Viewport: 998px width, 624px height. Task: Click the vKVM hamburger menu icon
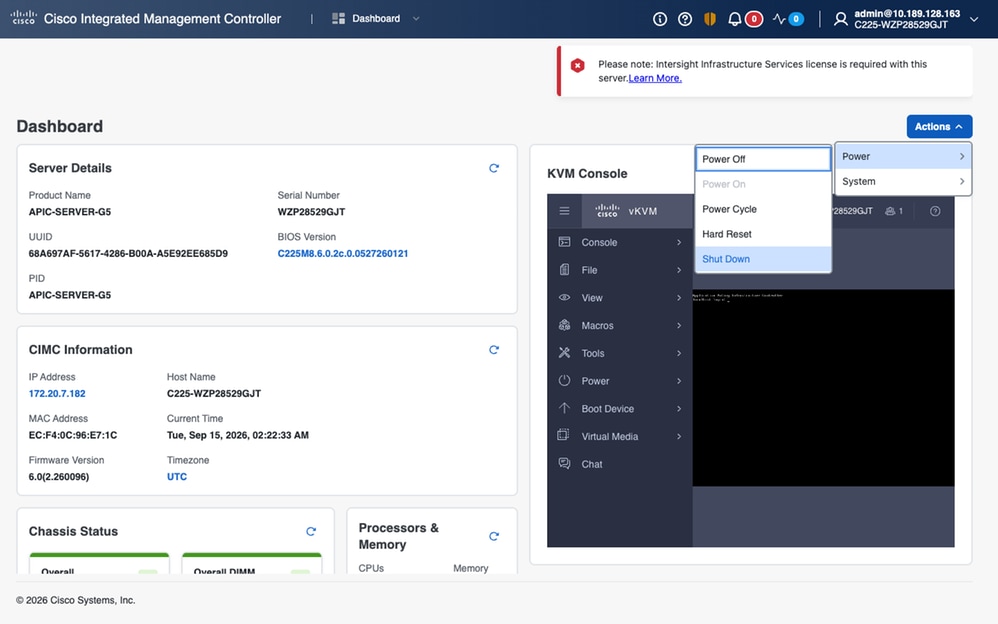[565, 211]
